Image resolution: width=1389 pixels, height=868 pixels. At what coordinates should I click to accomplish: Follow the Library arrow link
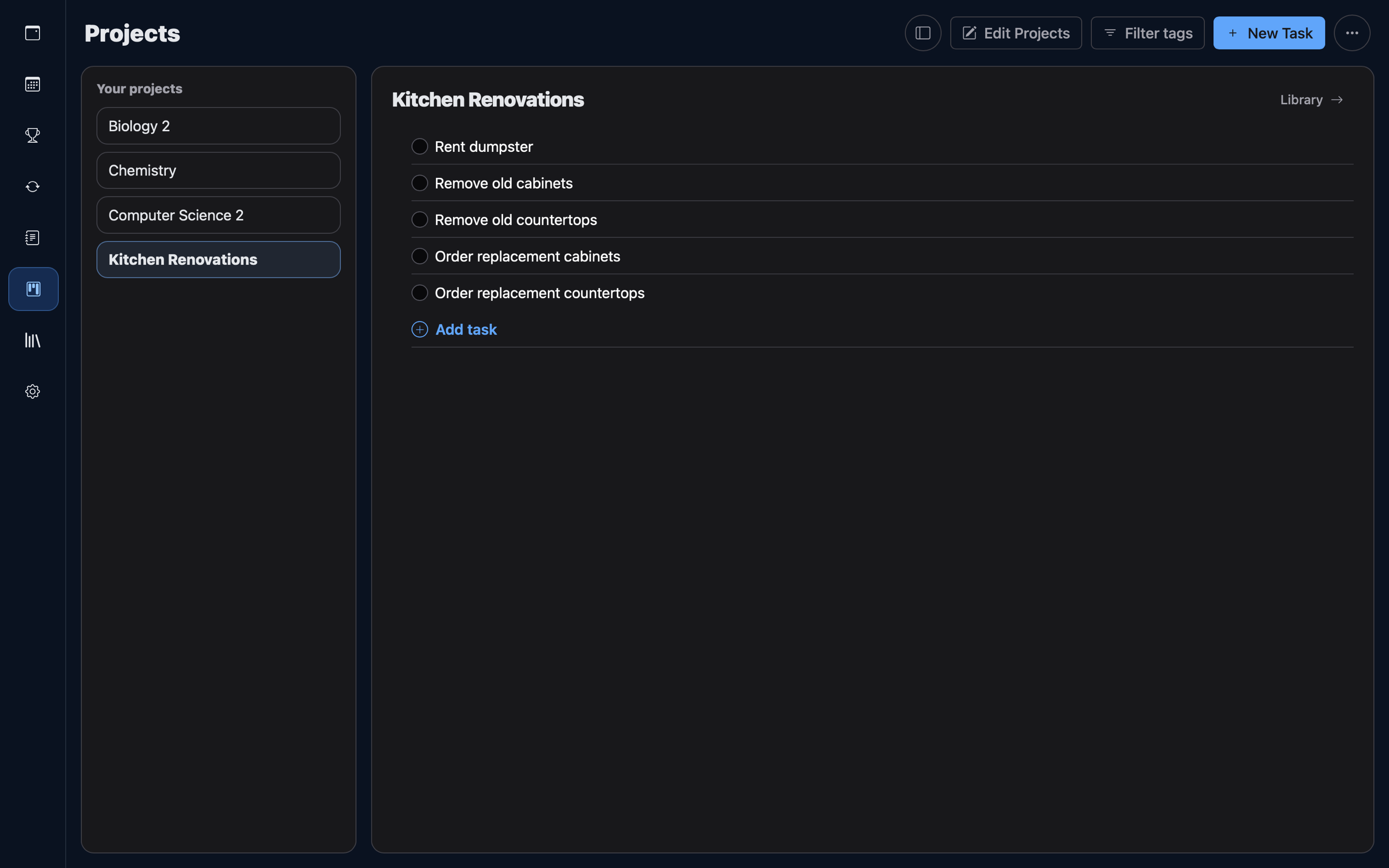[x=1311, y=100]
